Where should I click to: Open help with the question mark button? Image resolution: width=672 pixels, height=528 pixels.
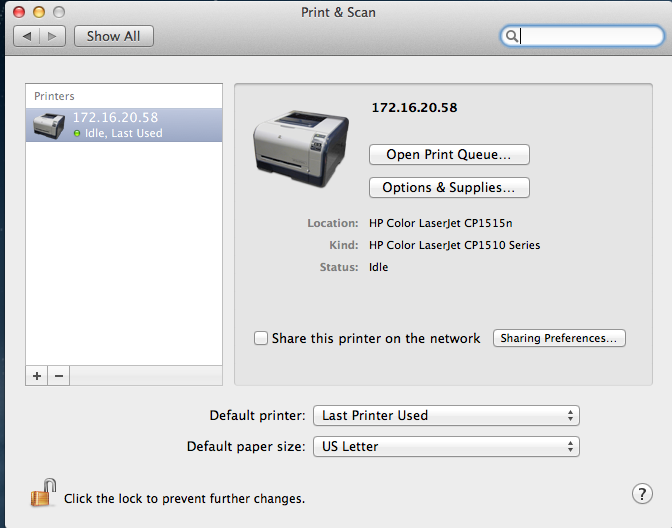coord(642,494)
